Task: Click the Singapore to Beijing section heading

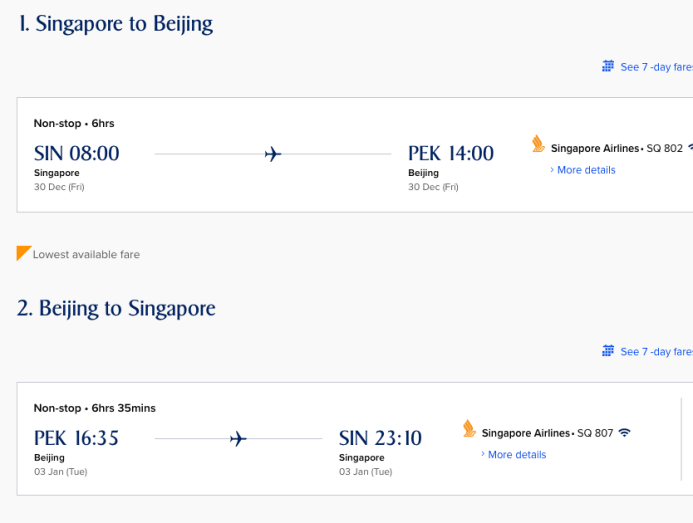Action: (115, 24)
